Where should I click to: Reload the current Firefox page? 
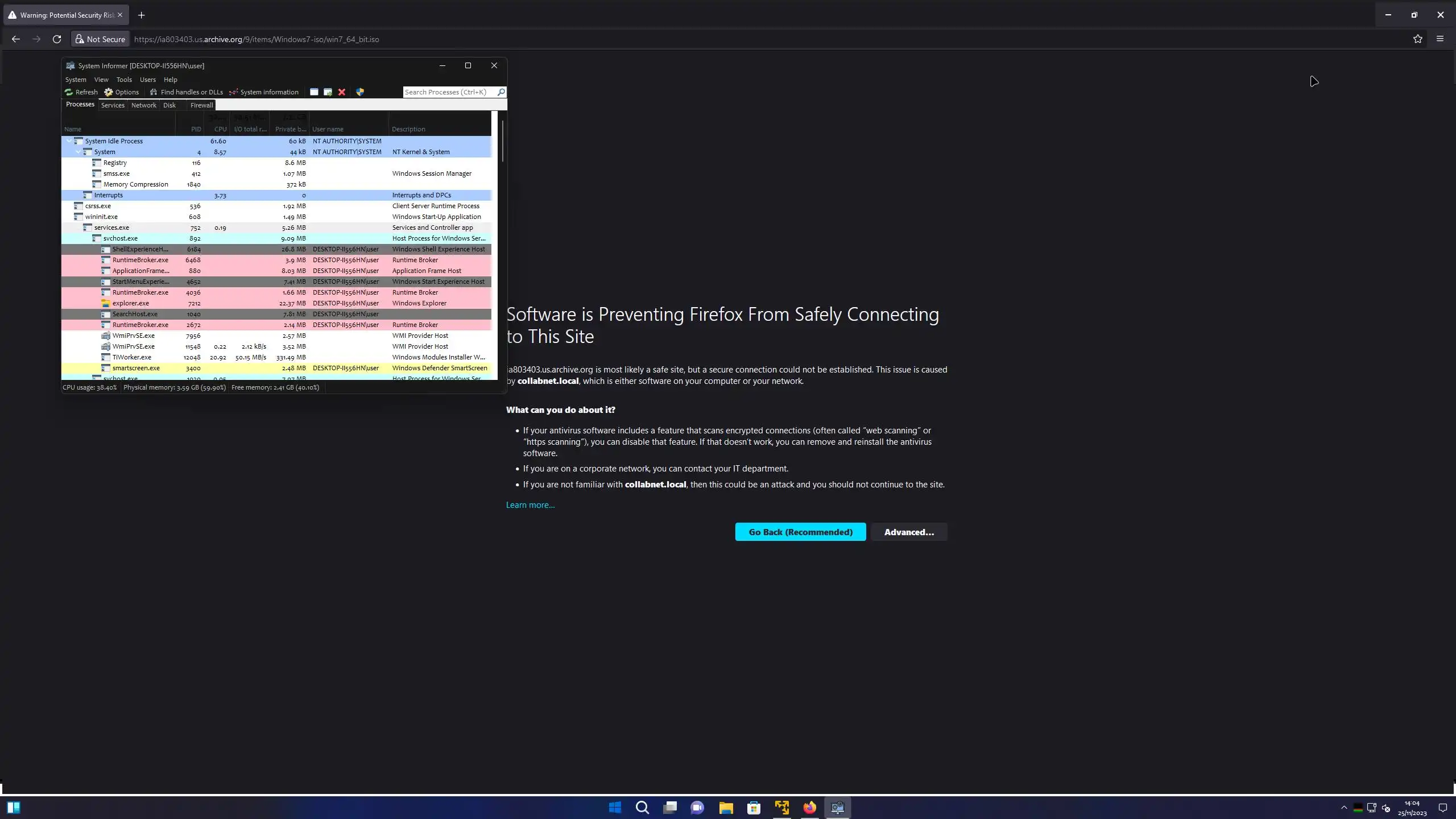(57, 39)
